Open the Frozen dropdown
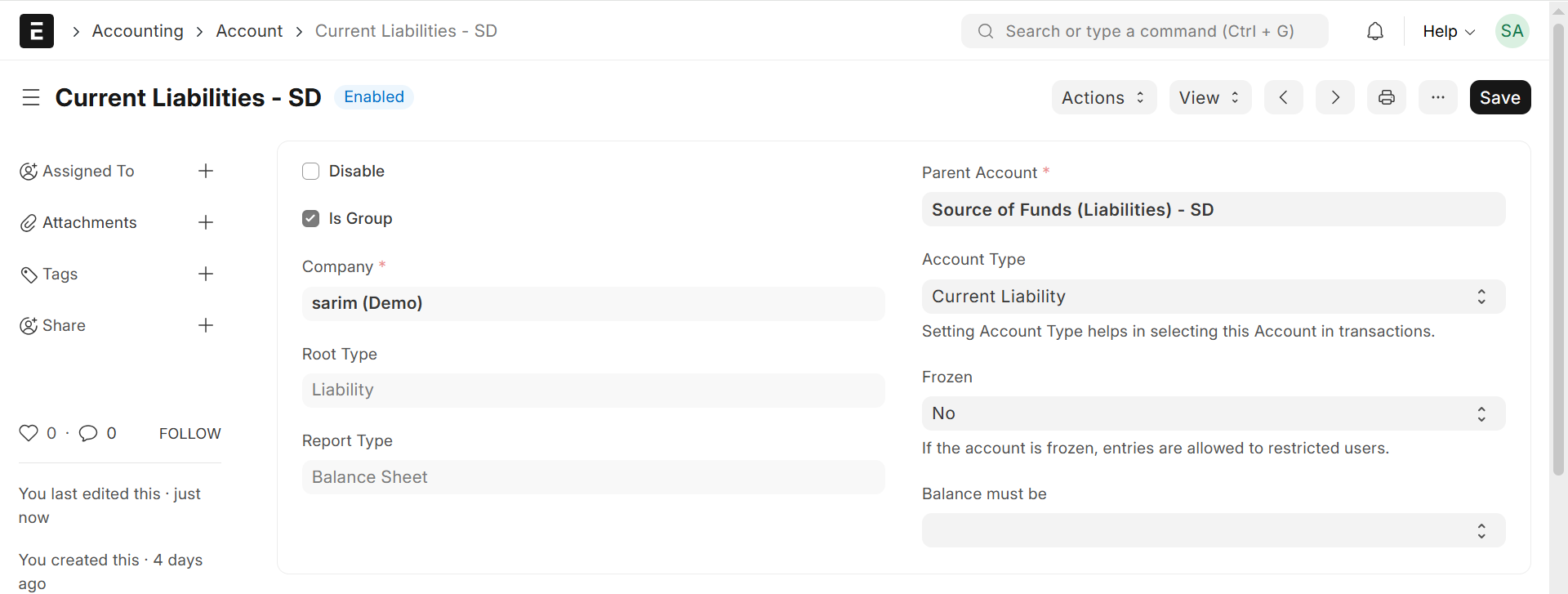 [x=1213, y=413]
